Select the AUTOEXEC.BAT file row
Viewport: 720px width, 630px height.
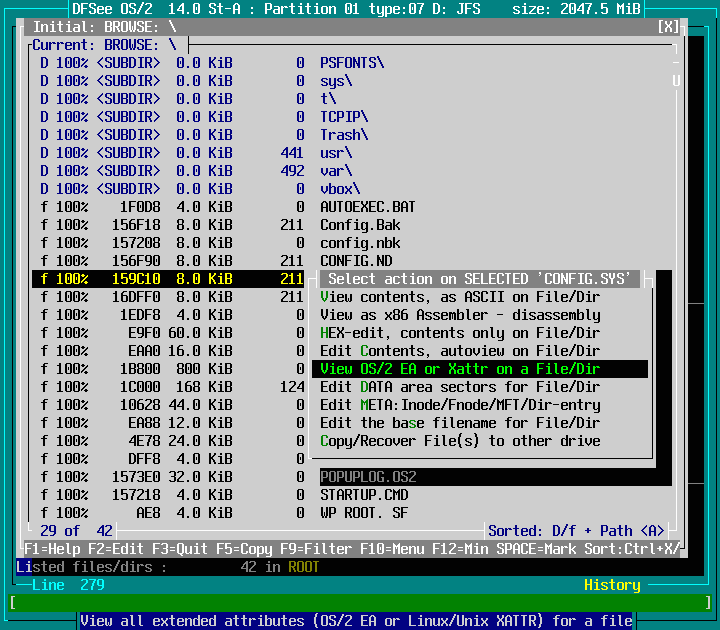point(367,207)
